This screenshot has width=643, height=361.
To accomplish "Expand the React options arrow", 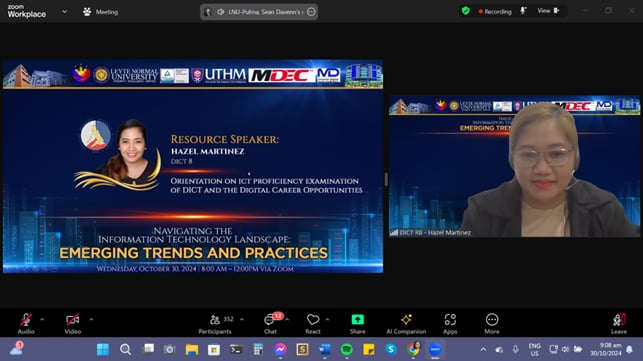I will click(x=327, y=319).
